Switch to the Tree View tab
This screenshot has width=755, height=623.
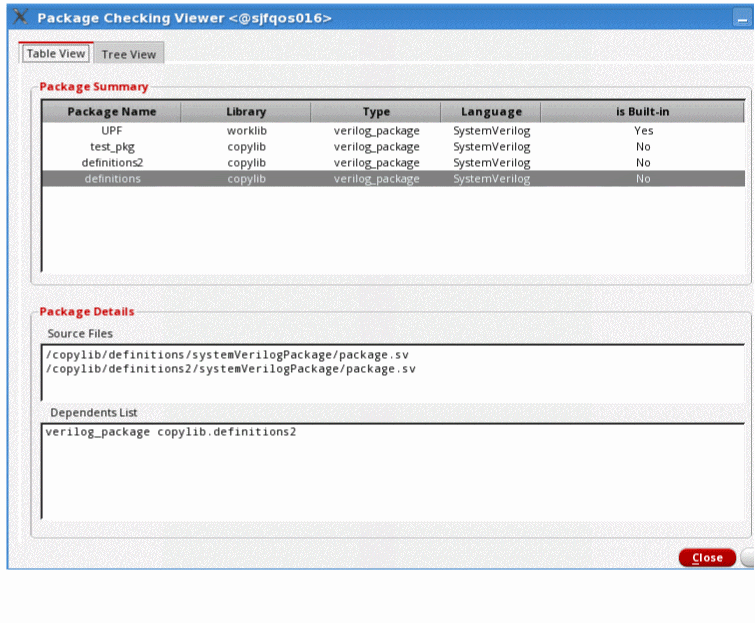pos(128,54)
